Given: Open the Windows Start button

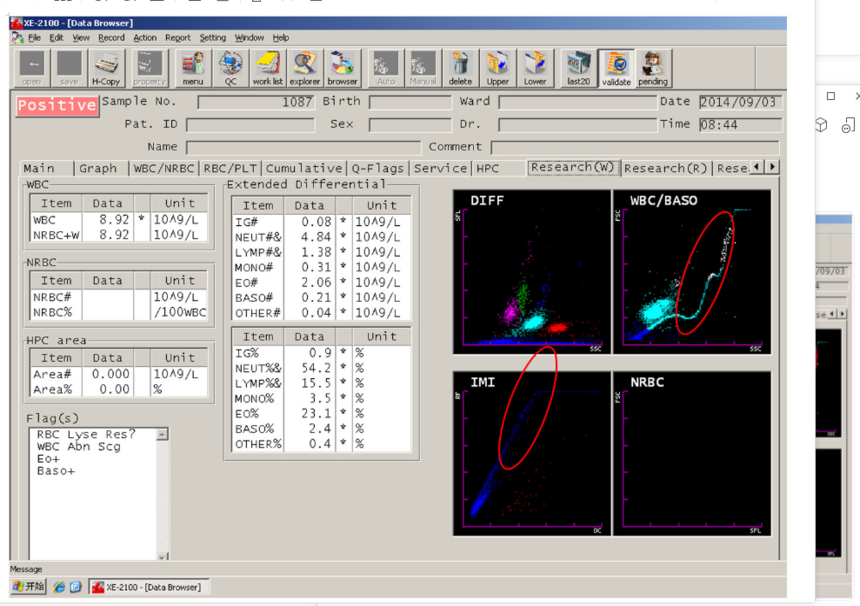Looking at the screenshot, I should point(29,587).
